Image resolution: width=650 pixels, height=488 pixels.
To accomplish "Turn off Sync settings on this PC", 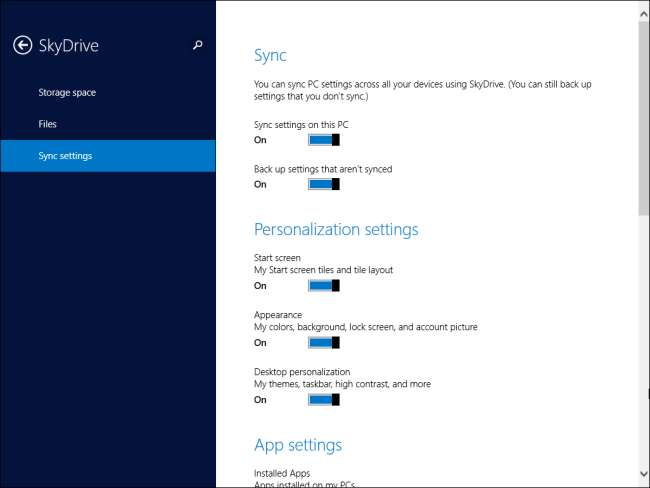I will pyautogui.click(x=324, y=140).
